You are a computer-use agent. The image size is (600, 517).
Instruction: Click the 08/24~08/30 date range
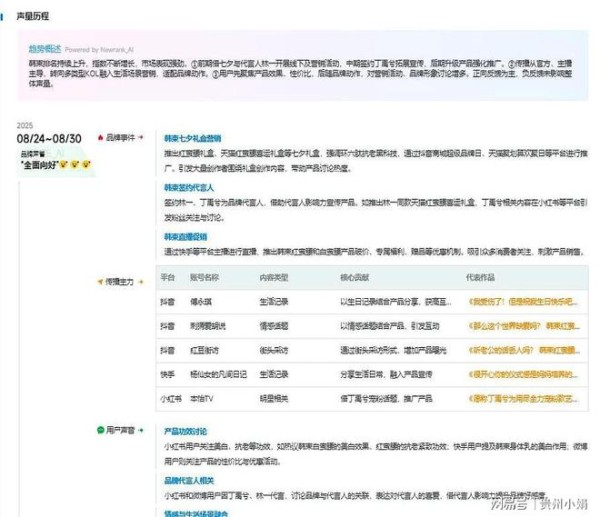click(x=49, y=139)
